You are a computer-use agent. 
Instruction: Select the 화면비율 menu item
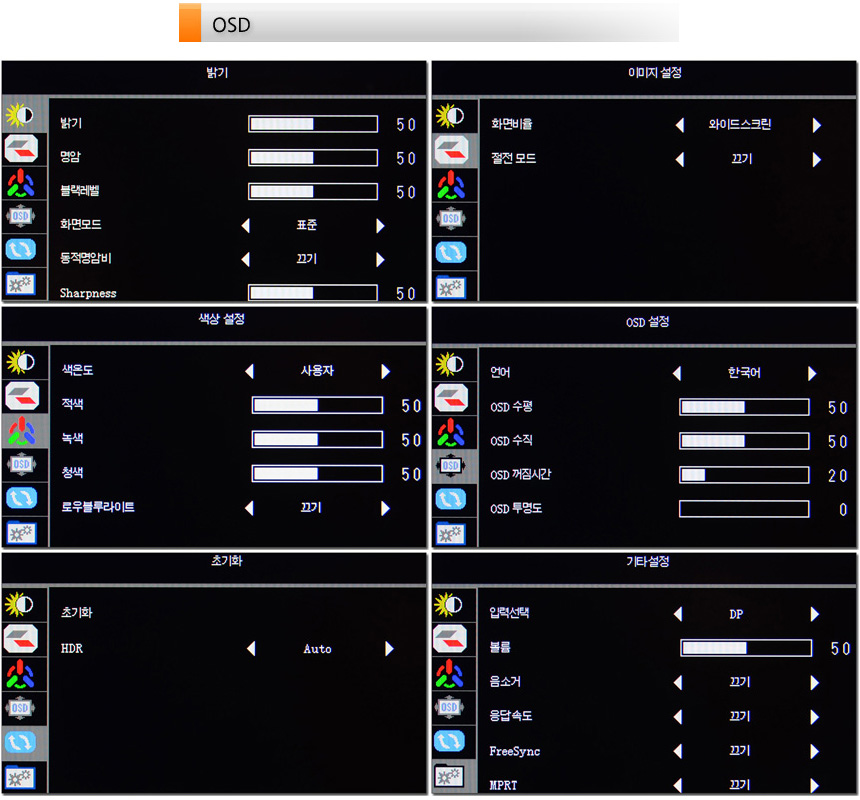click(x=511, y=125)
